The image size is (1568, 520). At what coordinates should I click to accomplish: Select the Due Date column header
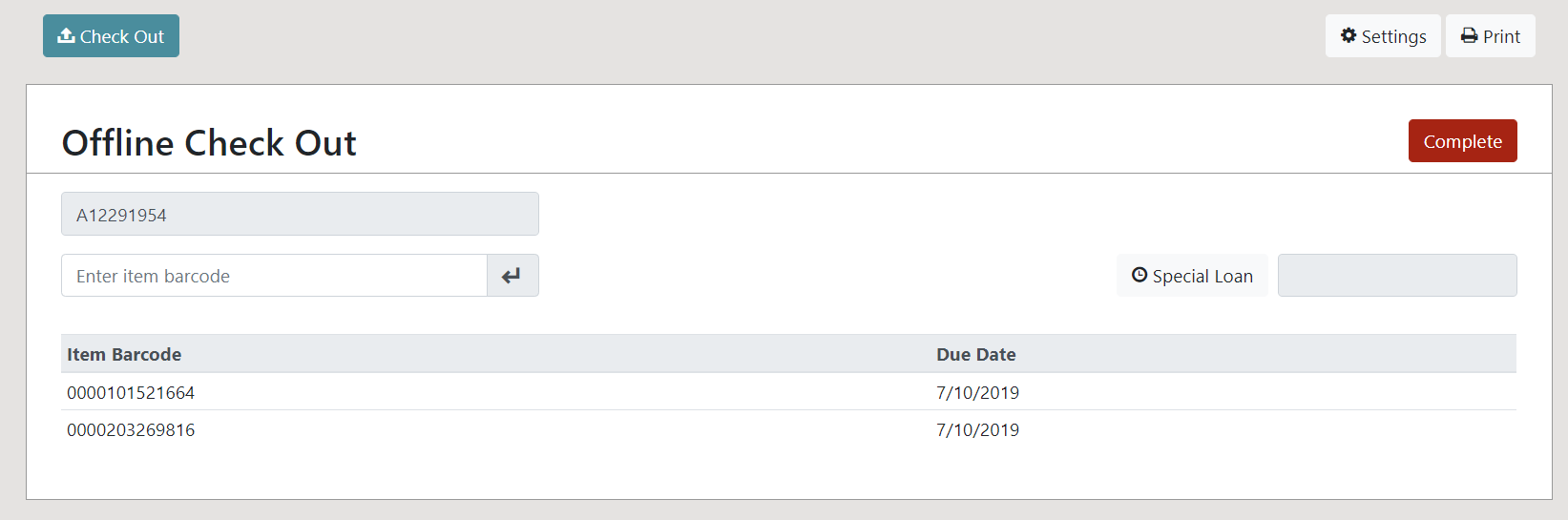(x=975, y=354)
